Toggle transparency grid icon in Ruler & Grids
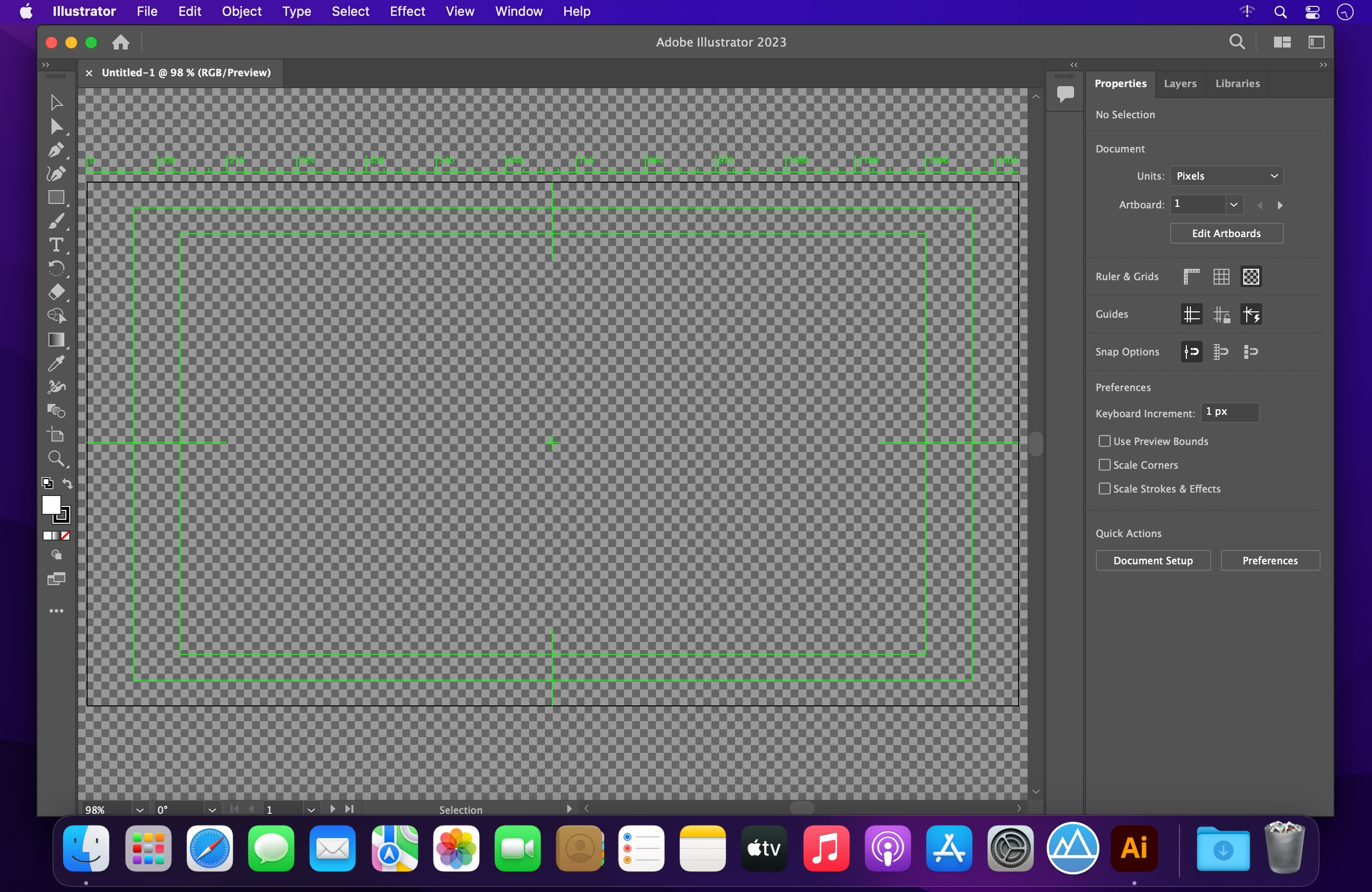The height and width of the screenshot is (892, 1372). 1251,277
